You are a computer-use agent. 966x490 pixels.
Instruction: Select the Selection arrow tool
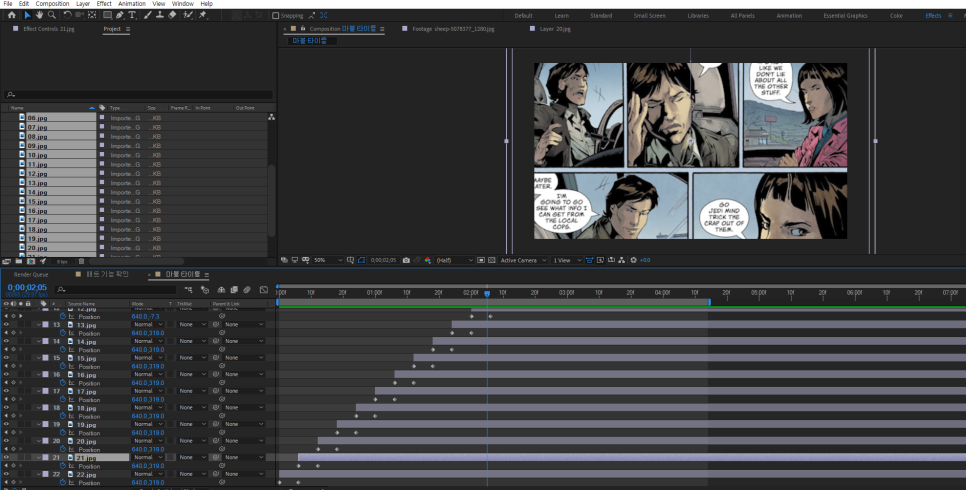click(x=27, y=15)
